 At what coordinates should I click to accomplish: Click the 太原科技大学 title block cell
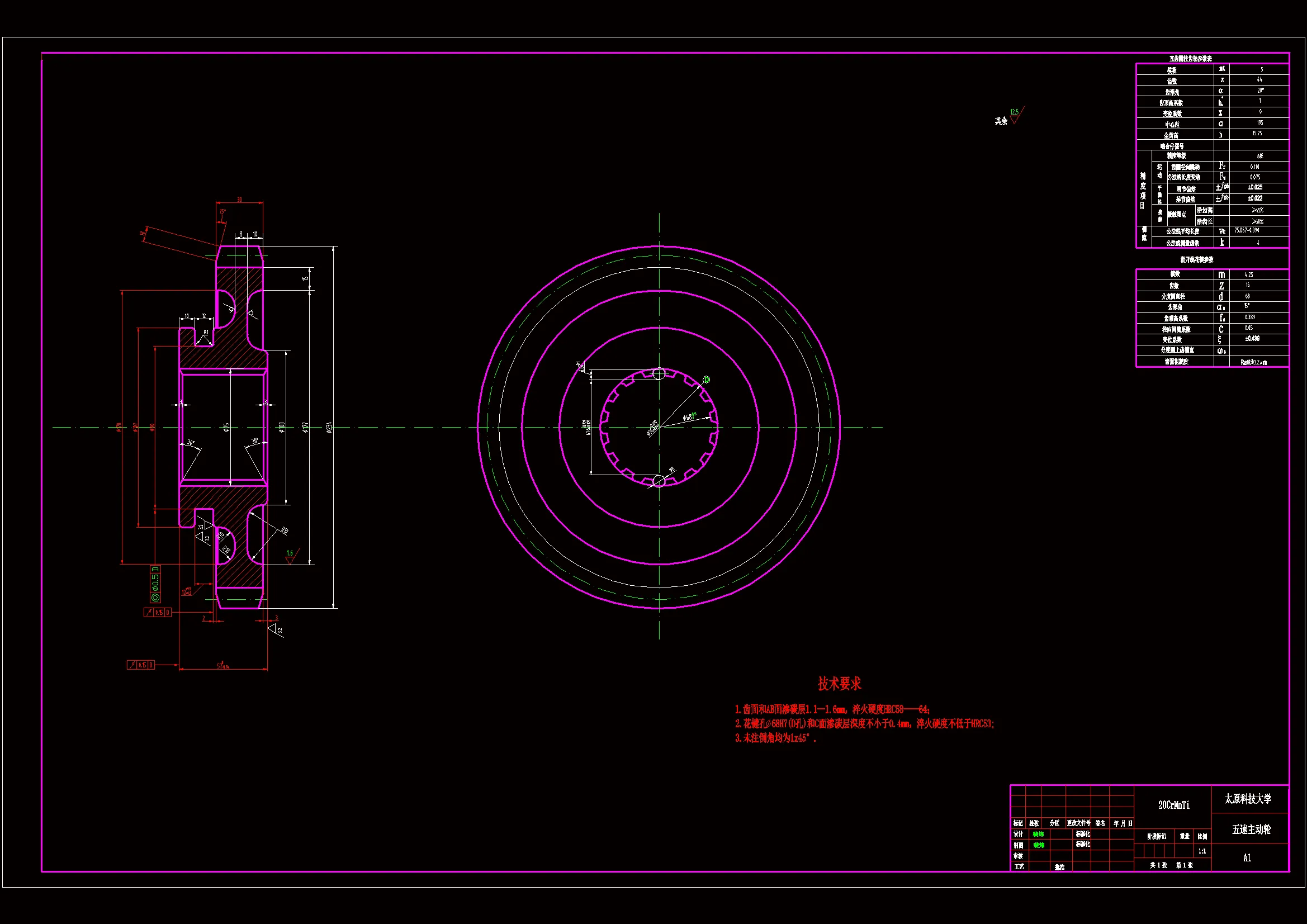coord(1248,799)
